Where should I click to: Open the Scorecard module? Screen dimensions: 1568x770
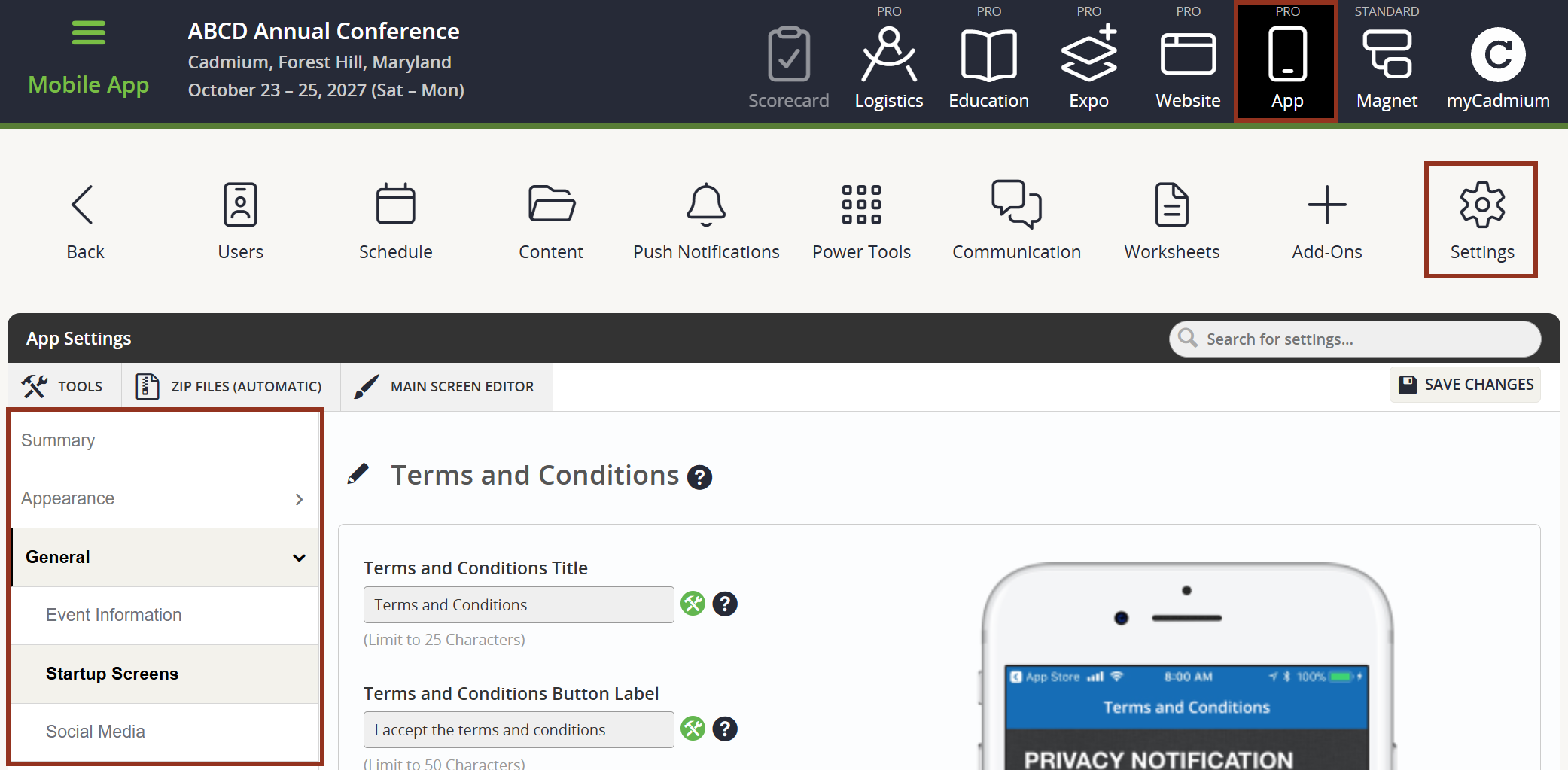788,67
